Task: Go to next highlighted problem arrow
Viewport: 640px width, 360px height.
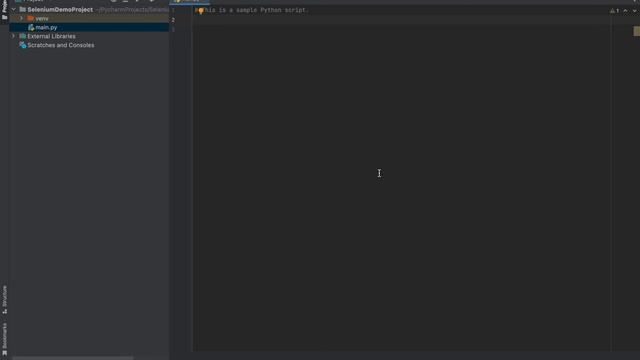Action: coord(635,11)
